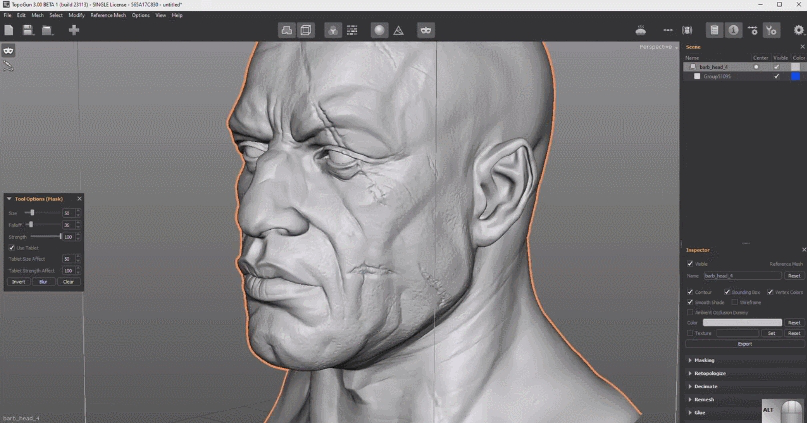
Task: Click the Inspector Color bar swatch
Action: 742,323
